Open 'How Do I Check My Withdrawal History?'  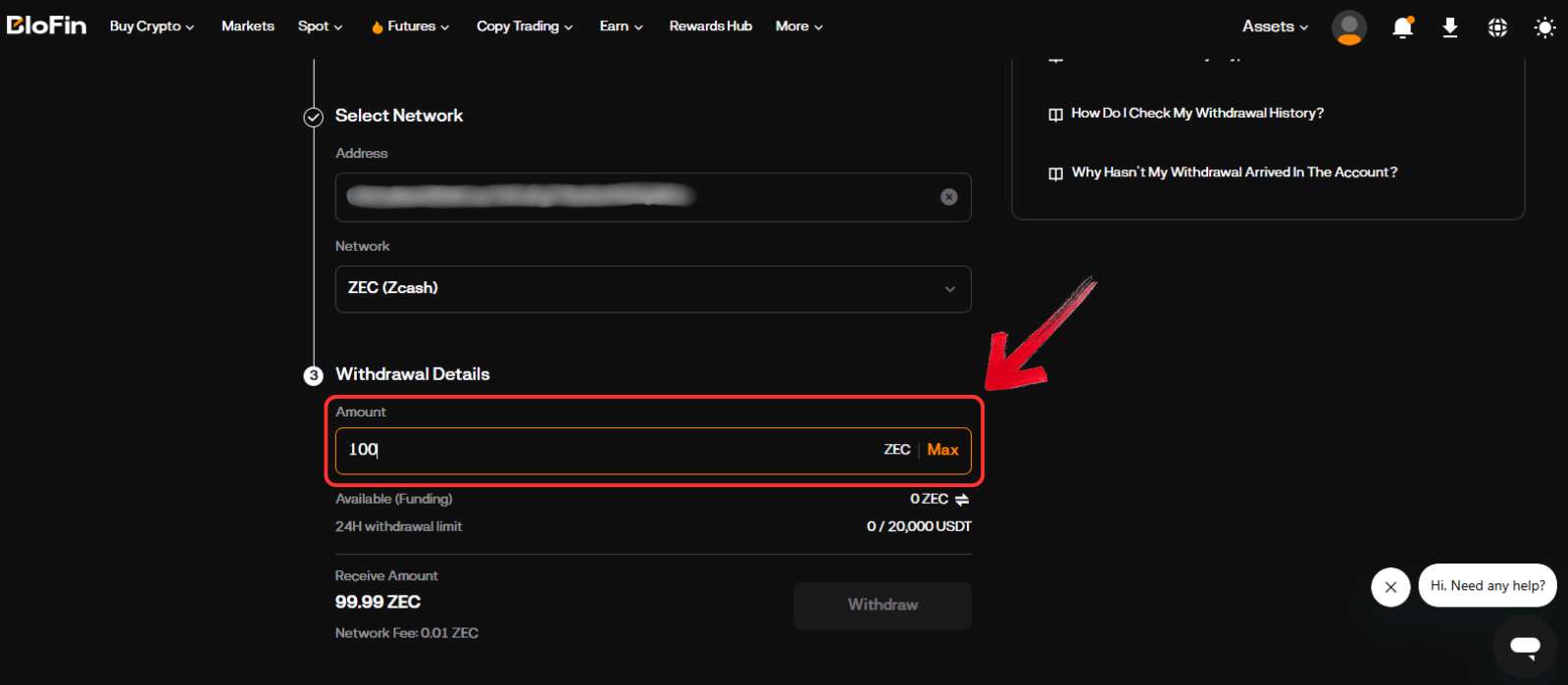click(1196, 114)
